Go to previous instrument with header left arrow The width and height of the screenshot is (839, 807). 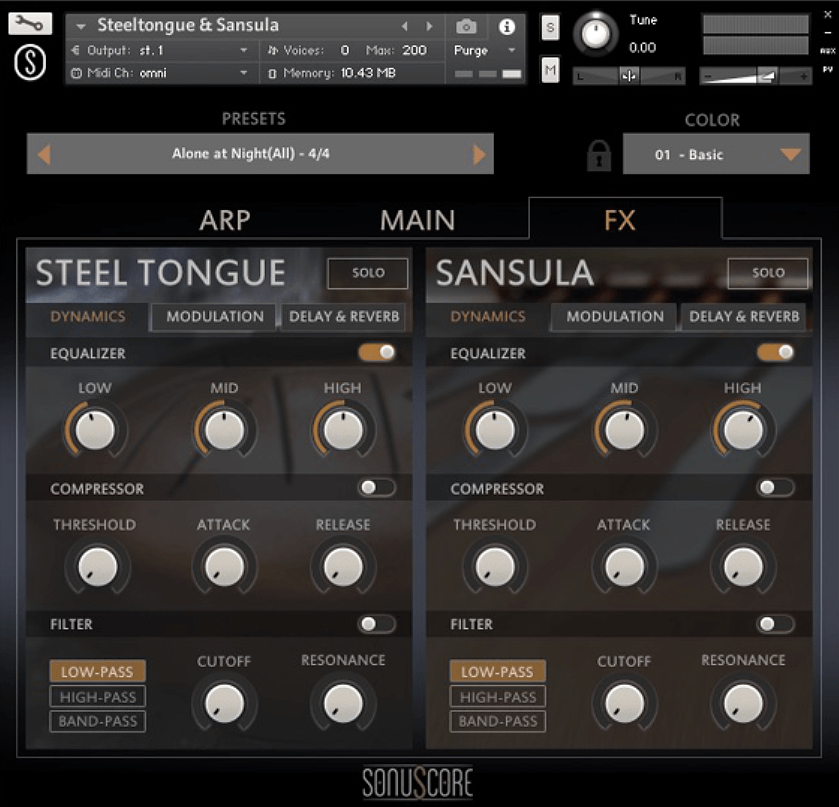tap(405, 26)
